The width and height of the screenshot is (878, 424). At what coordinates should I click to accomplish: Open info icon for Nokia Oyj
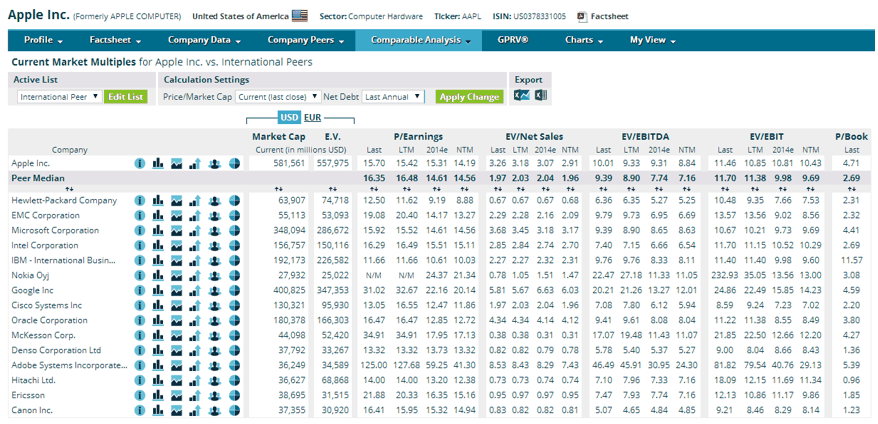click(139, 276)
